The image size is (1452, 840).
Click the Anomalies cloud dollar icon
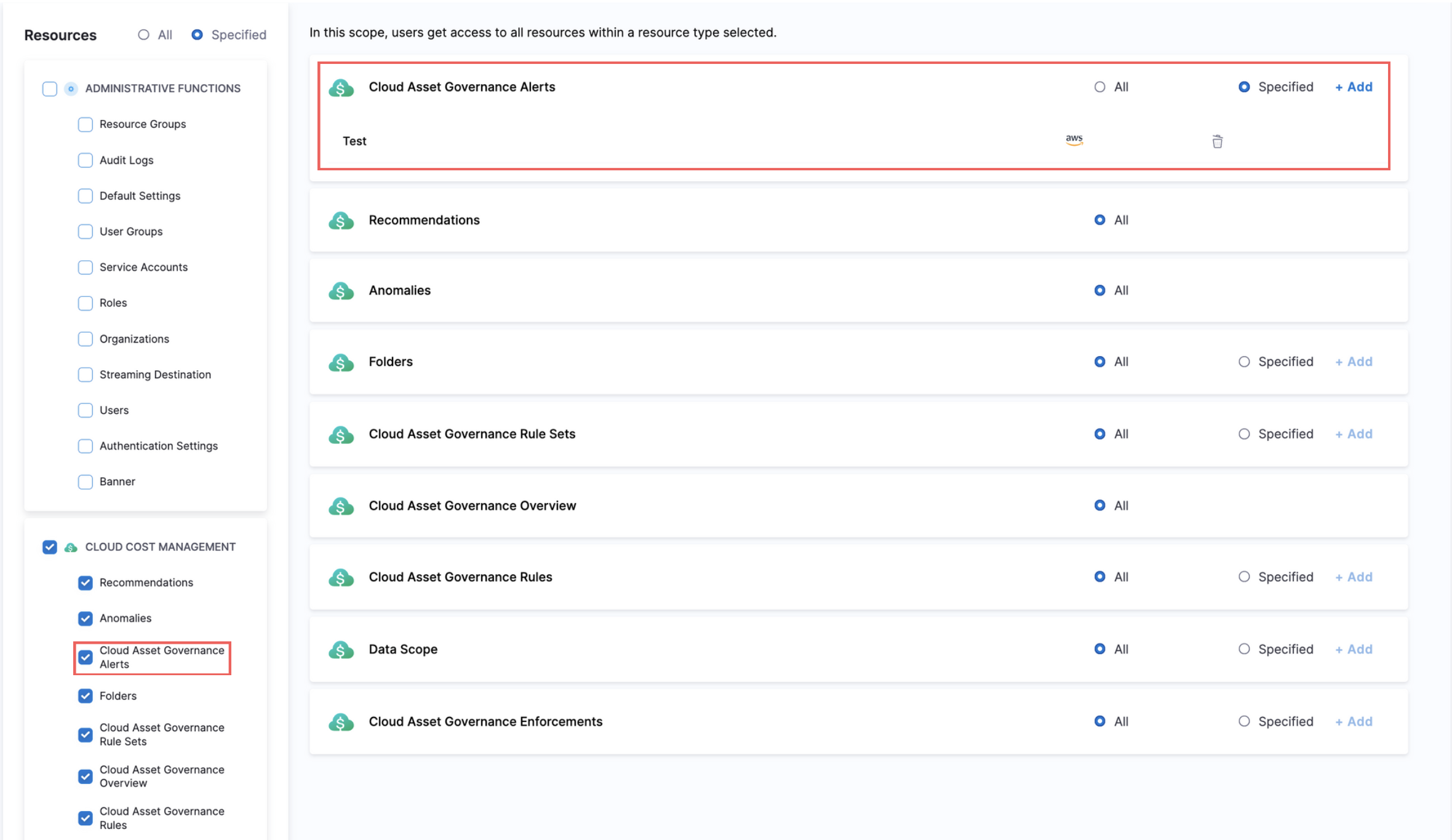(x=341, y=291)
